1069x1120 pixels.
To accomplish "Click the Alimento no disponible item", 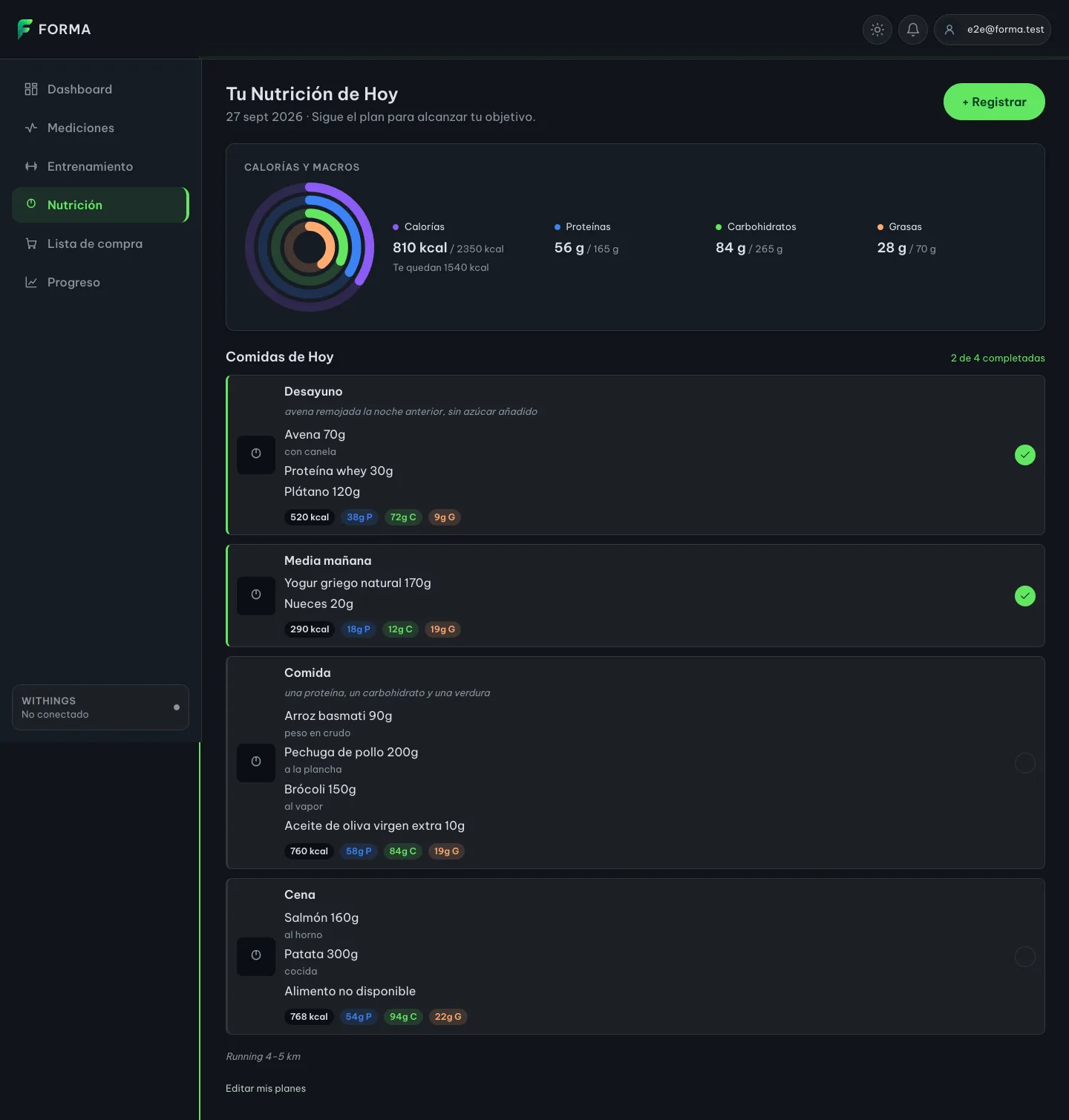I will pyautogui.click(x=350, y=991).
